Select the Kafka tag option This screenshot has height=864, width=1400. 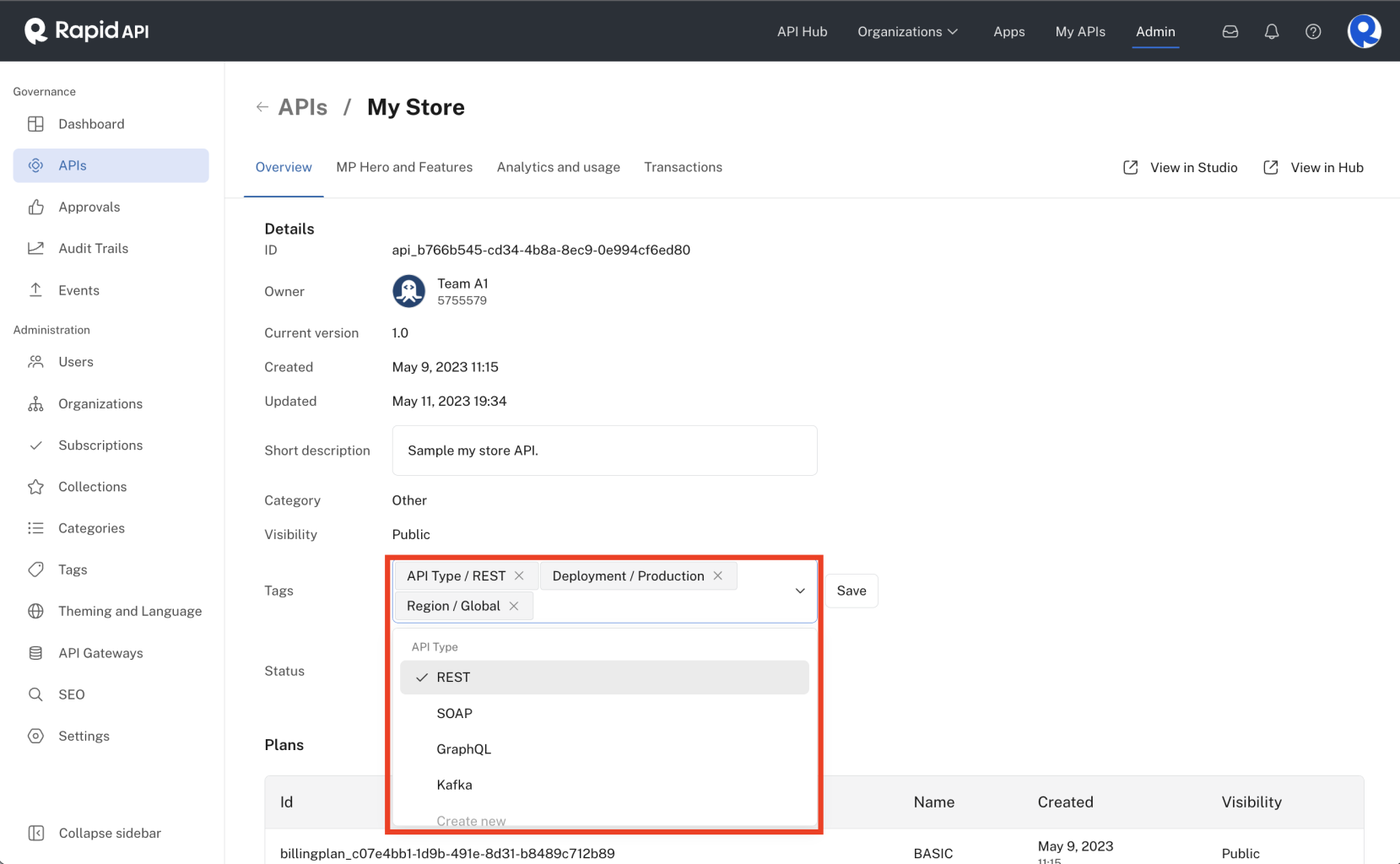(604, 785)
